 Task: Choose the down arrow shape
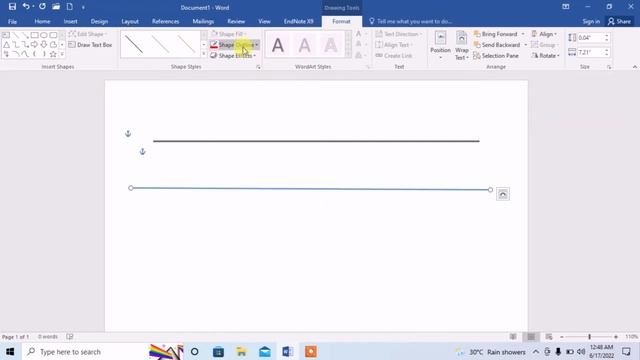(x=44, y=44)
